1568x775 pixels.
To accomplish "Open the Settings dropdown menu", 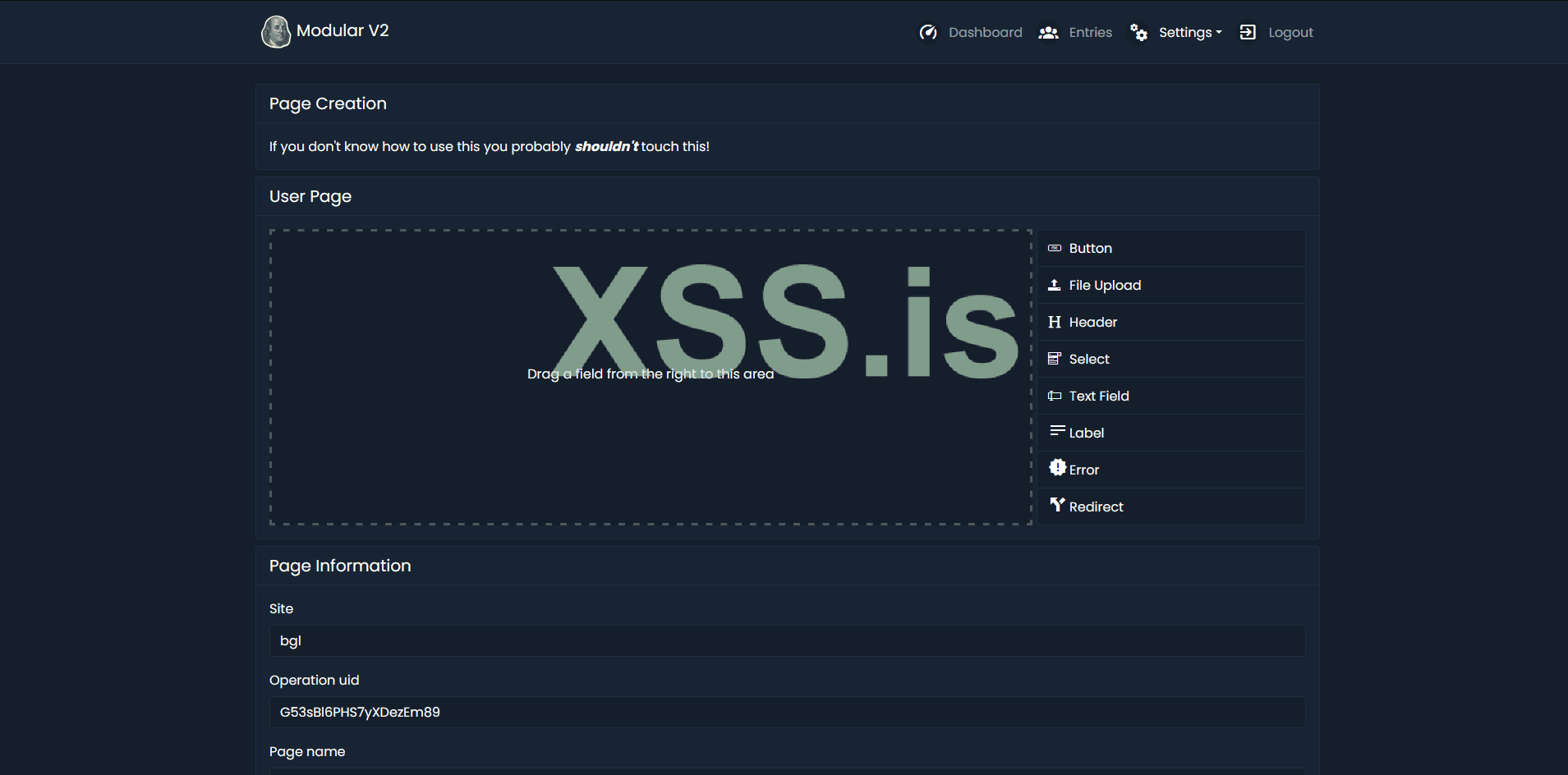I will pyautogui.click(x=1190, y=33).
